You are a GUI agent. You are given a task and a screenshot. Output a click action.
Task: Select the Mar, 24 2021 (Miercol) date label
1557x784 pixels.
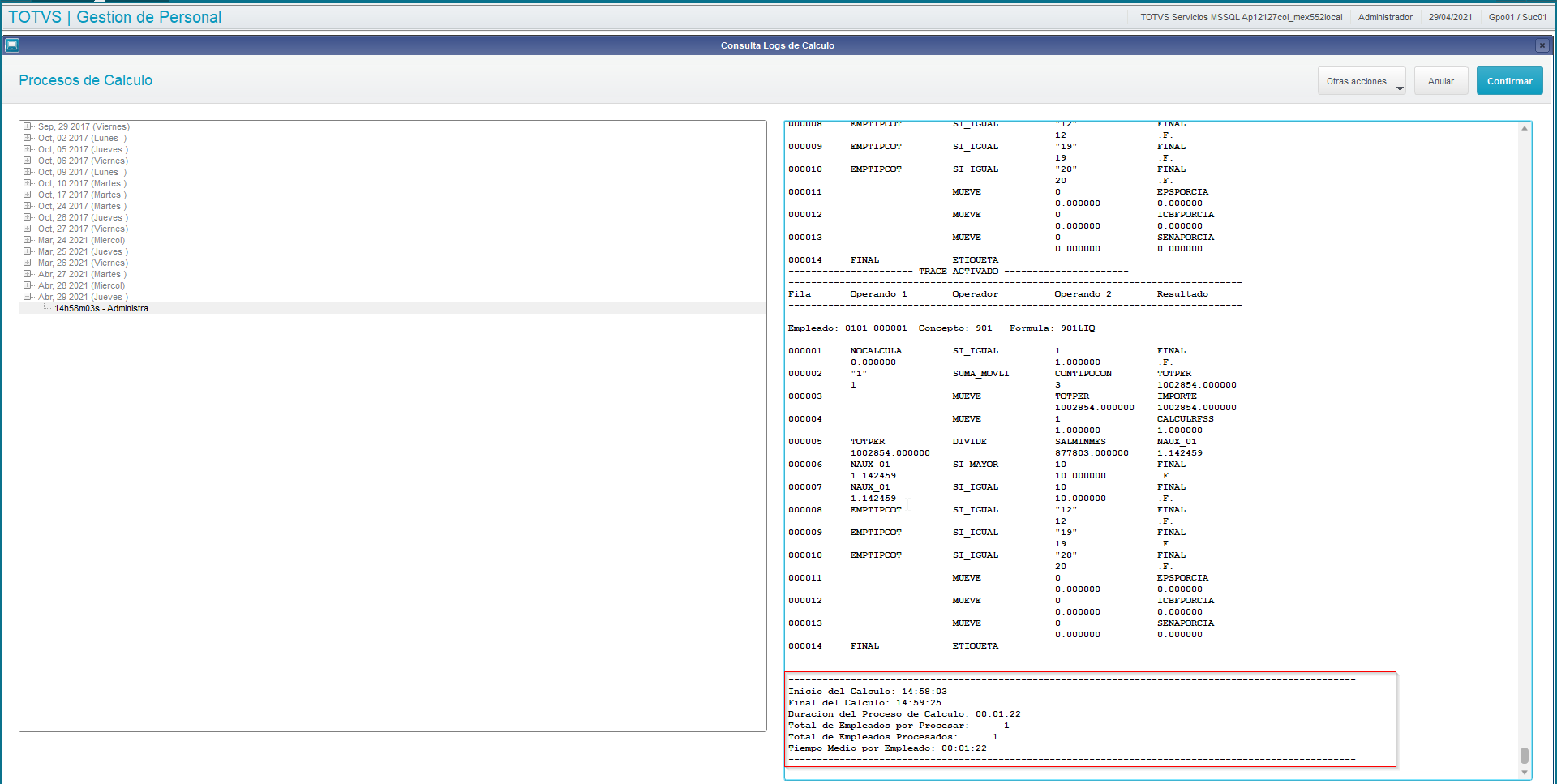point(81,240)
